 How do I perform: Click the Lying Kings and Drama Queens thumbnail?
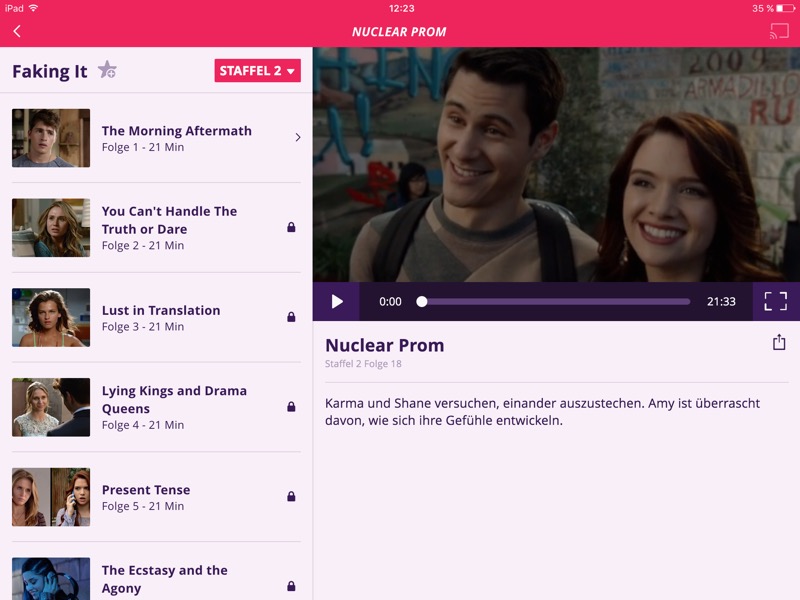click(51, 408)
